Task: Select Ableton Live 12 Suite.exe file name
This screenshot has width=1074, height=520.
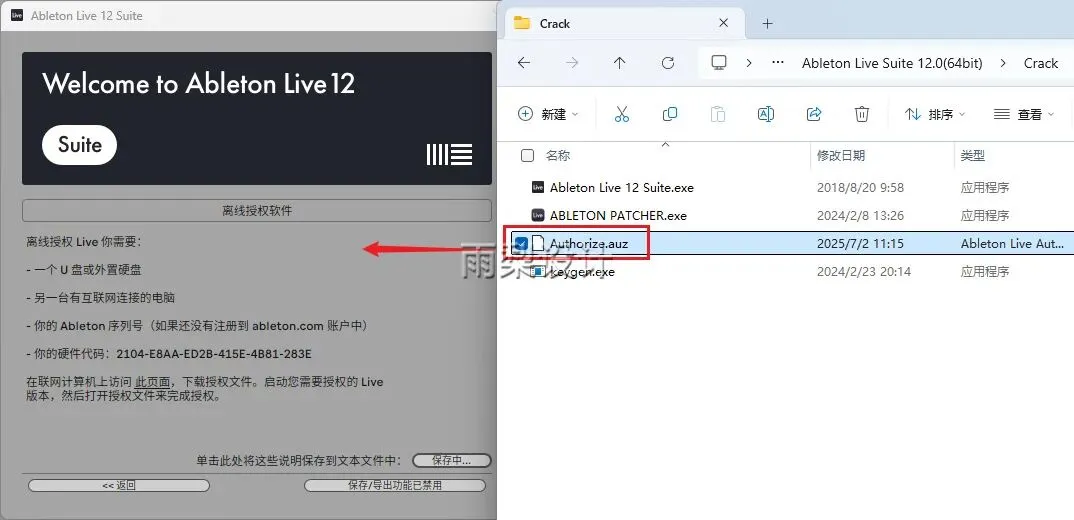Action: pyautogui.click(x=622, y=187)
